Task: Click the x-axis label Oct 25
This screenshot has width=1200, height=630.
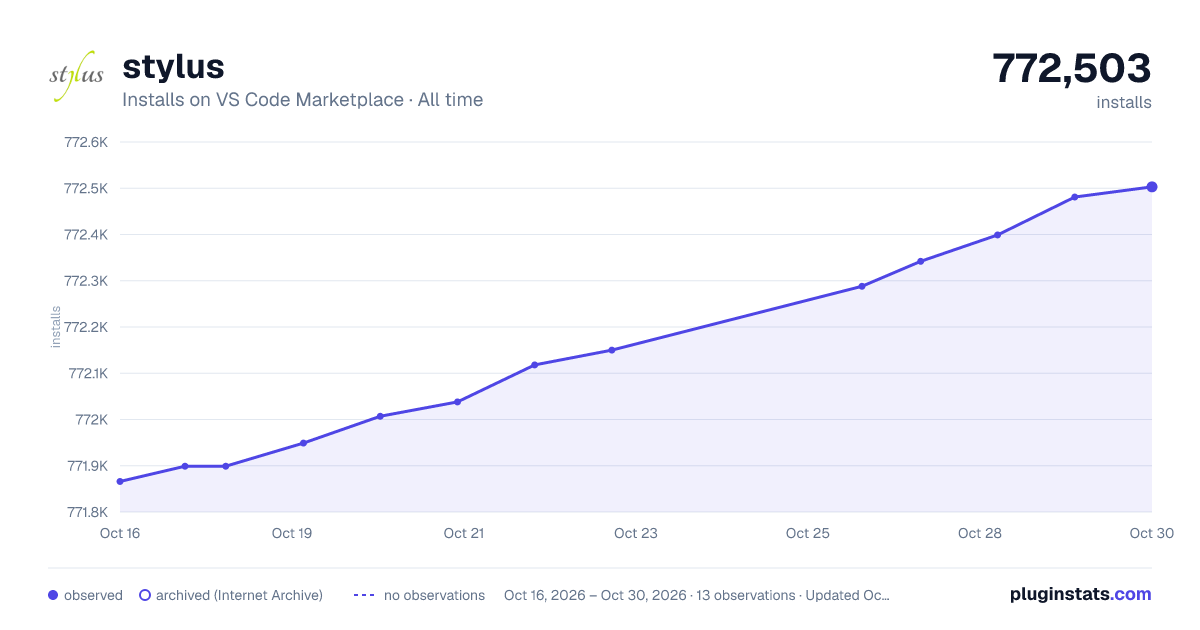Action: tap(808, 533)
